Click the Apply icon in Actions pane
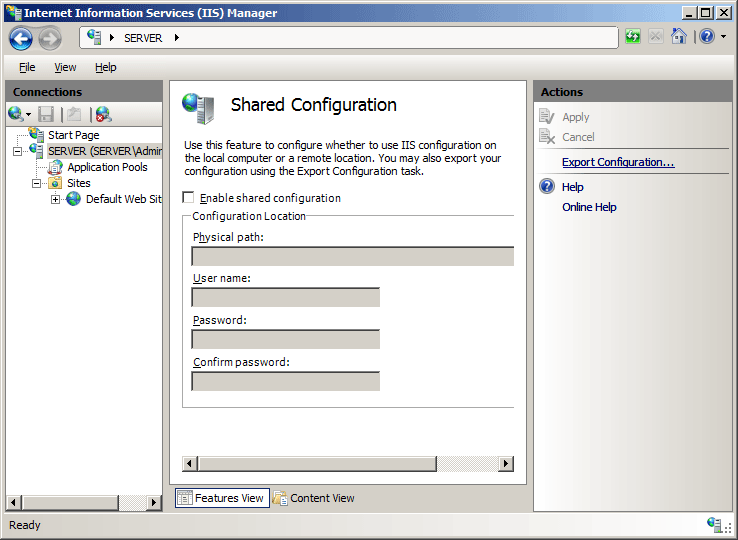738x540 pixels. coord(546,117)
